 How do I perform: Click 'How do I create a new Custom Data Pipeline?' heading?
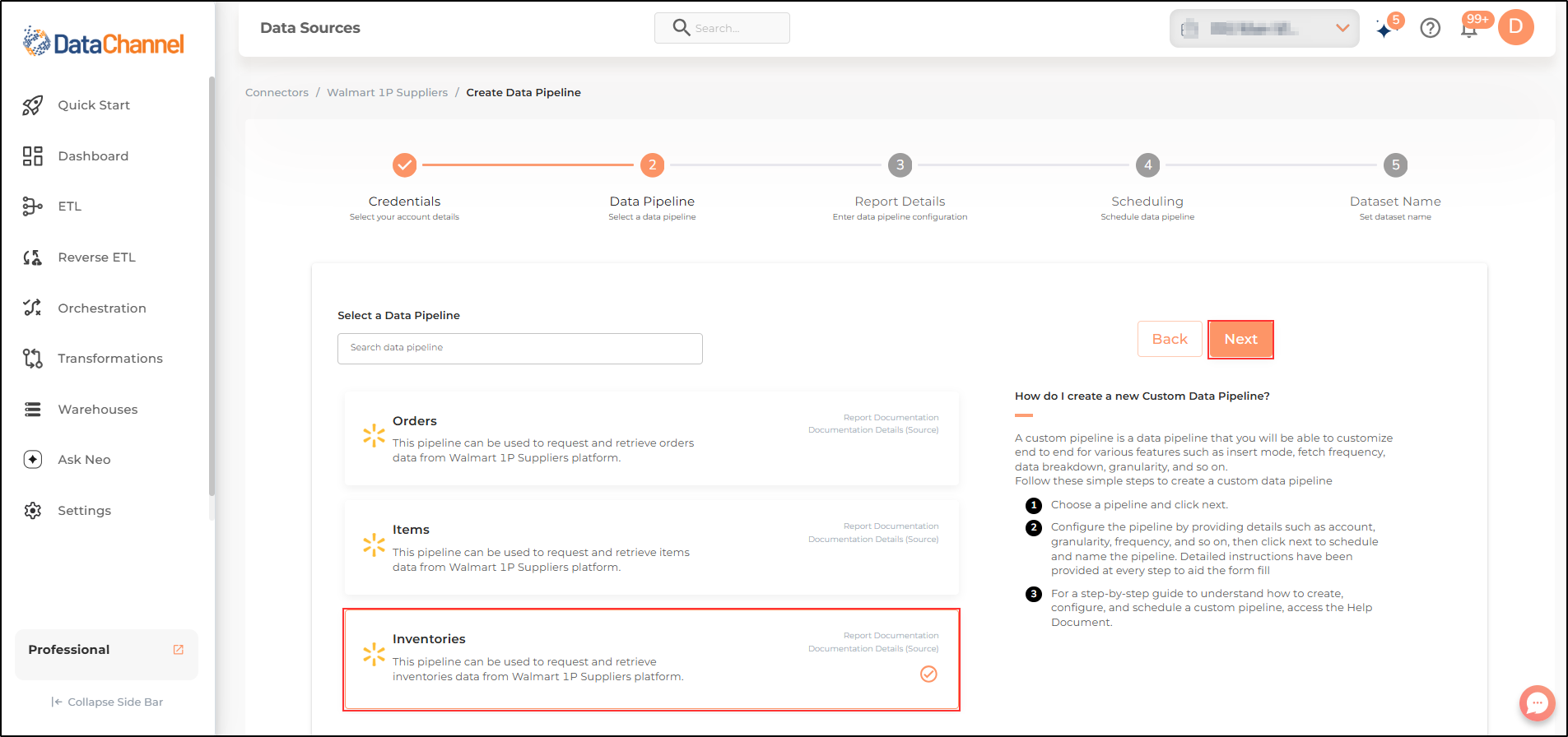click(x=1142, y=396)
